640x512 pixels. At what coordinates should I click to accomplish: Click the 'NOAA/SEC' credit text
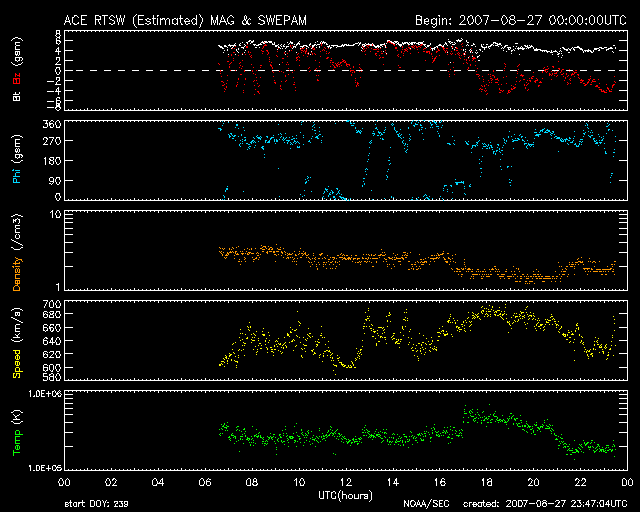point(426,504)
